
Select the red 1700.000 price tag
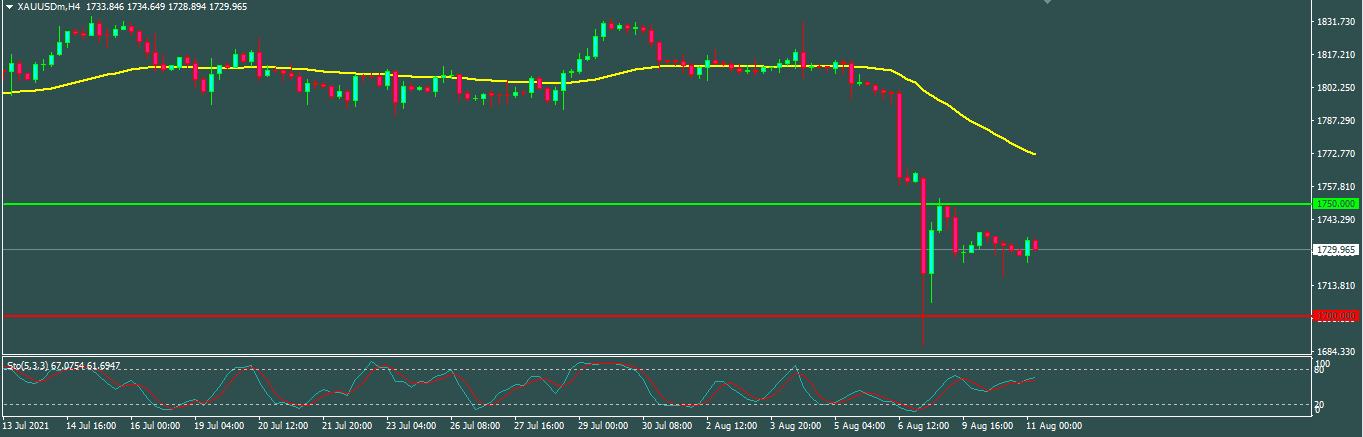1335,316
